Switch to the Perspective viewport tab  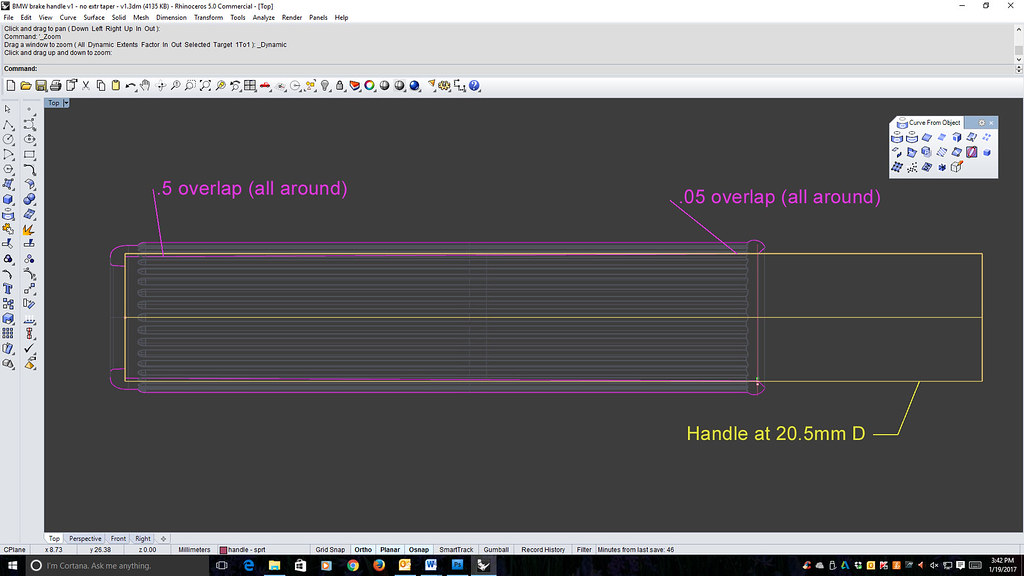tap(85, 539)
